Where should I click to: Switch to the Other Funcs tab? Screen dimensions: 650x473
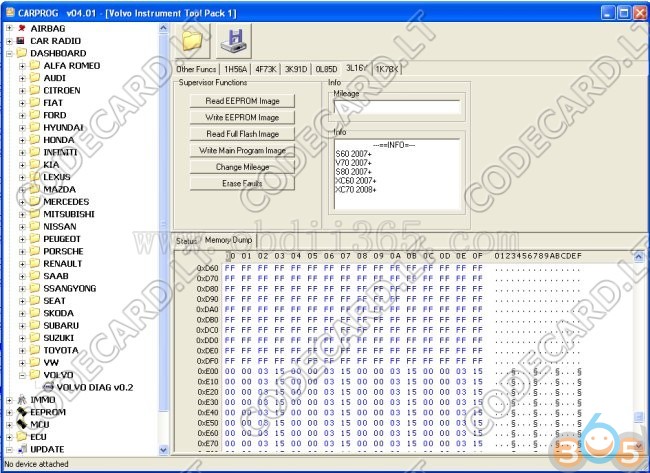coord(196,69)
